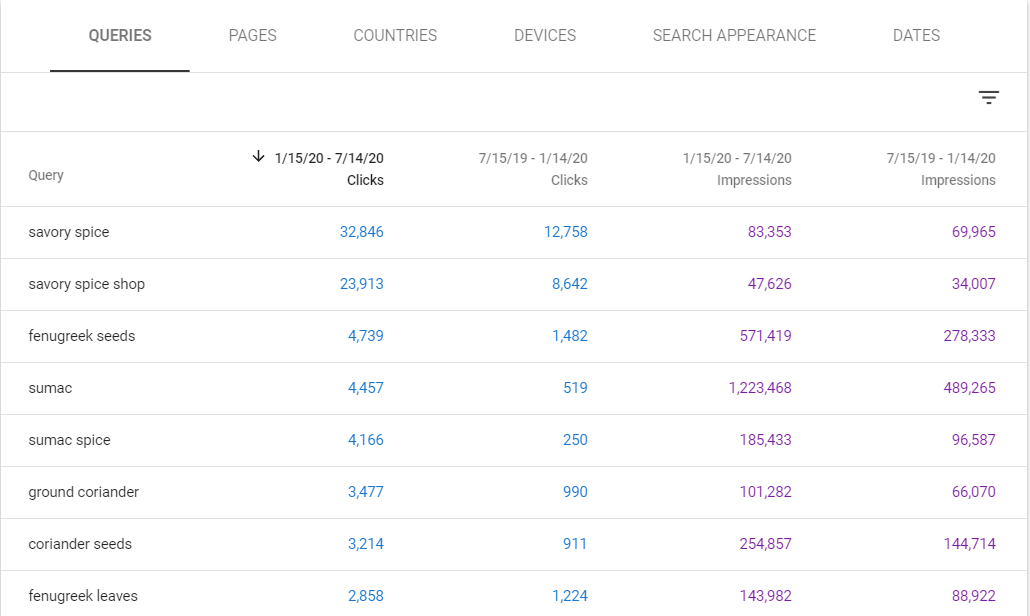The image size is (1030, 616).
Task: Click the 'ground coriander' query row
Action: click(x=84, y=492)
